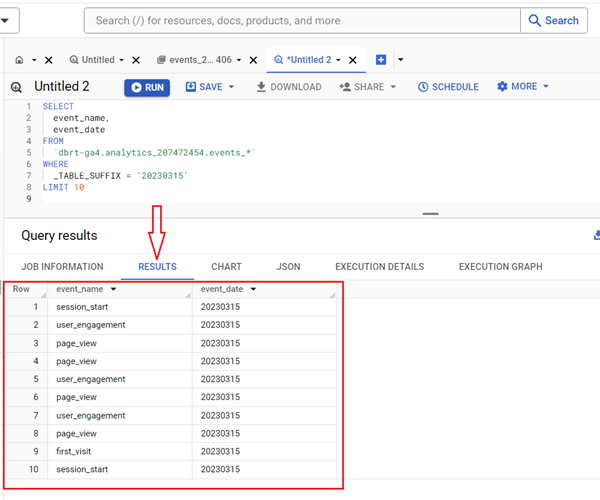Click the query icon beside Untitled 2 title

(x=16, y=87)
